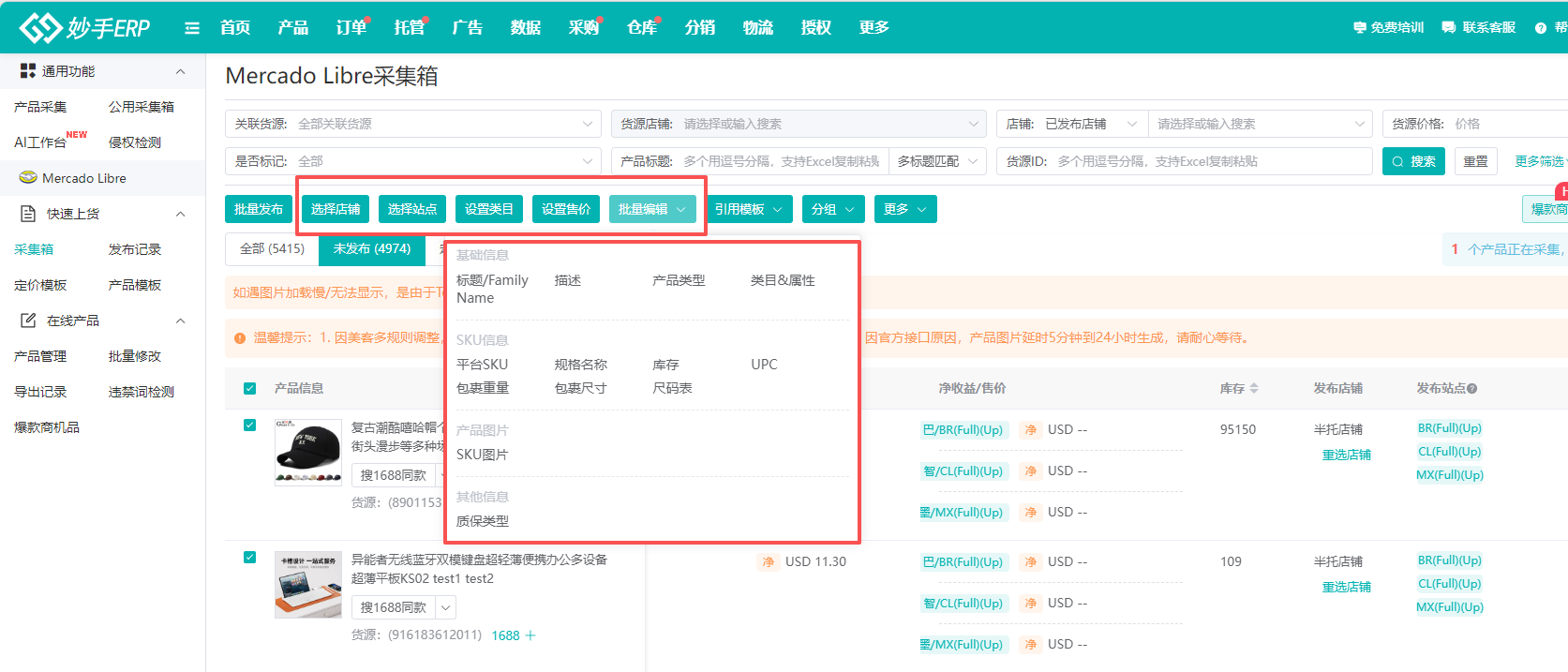Click the 温馨提示 warning icon
Image resolution: width=1568 pixels, height=672 pixels.
click(x=240, y=338)
